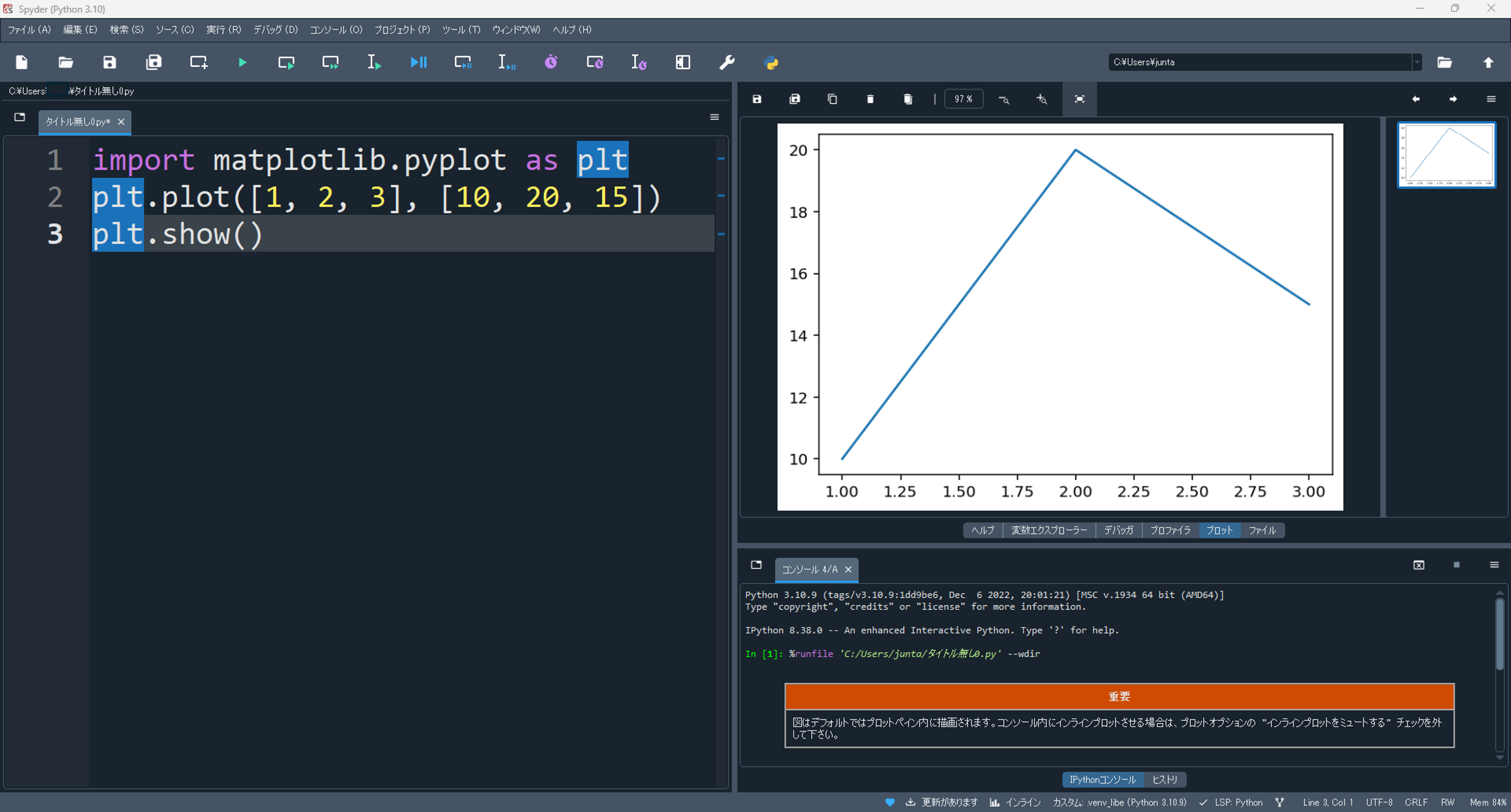This screenshot has width=1511, height=812.
Task: Zoom out of the plot
Action: pyautogui.click(x=1004, y=99)
